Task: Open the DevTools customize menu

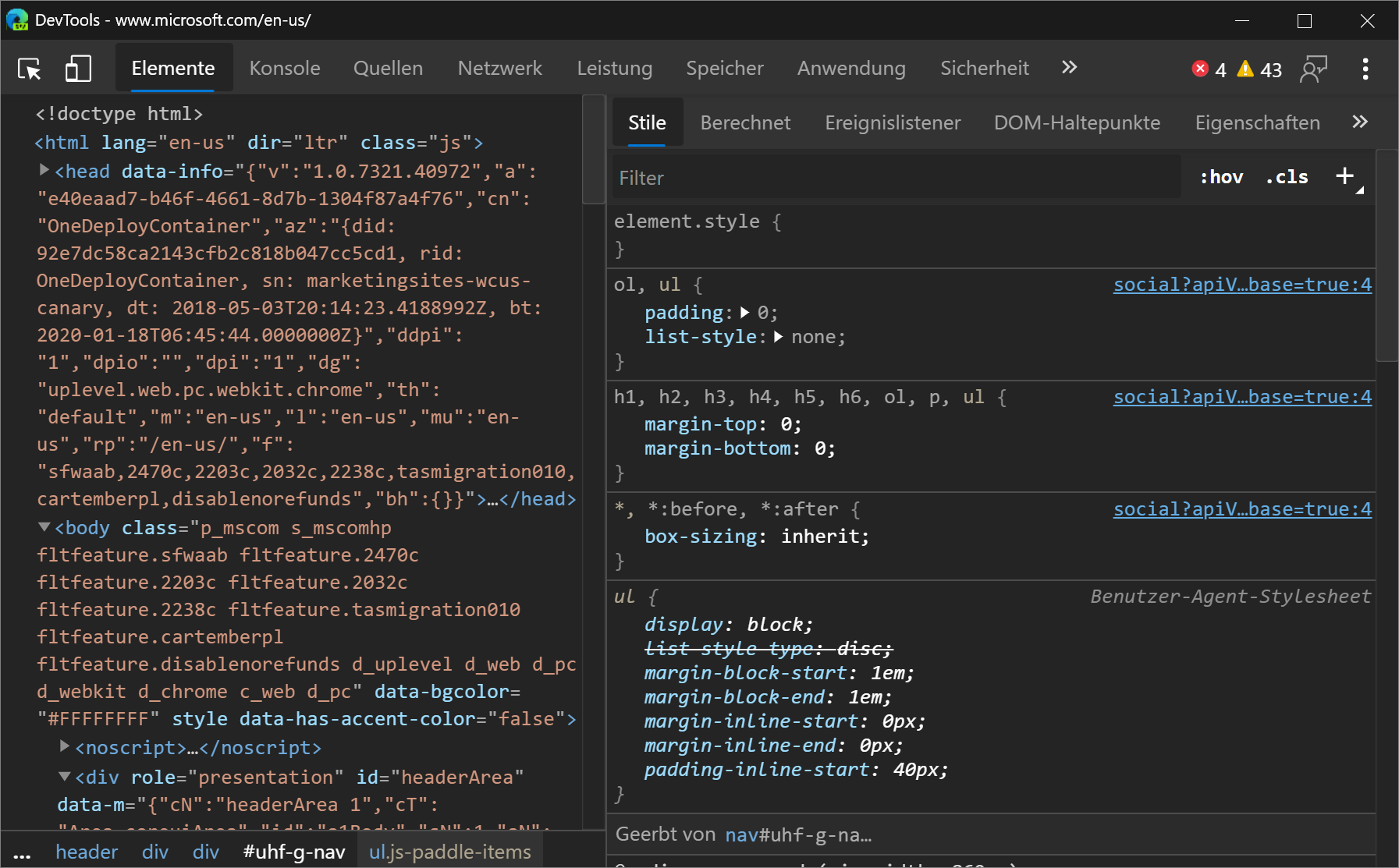Action: click(x=1365, y=69)
